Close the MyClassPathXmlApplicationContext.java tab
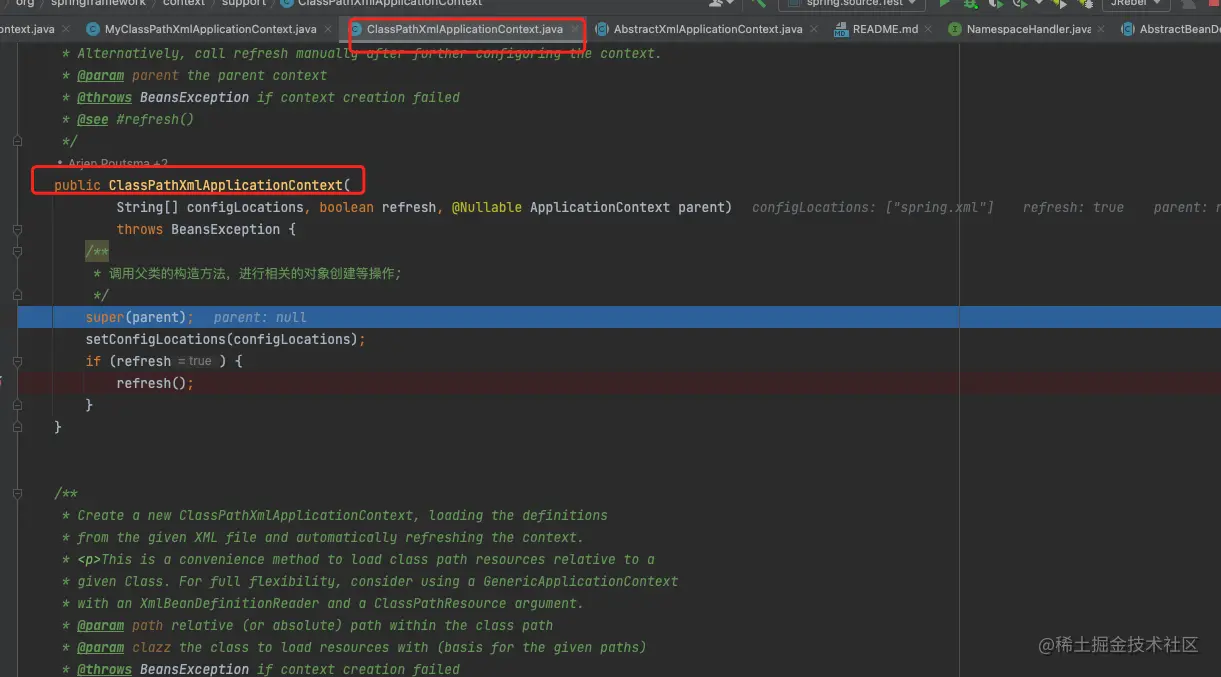The width and height of the screenshot is (1221, 677). (x=328, y=29)
